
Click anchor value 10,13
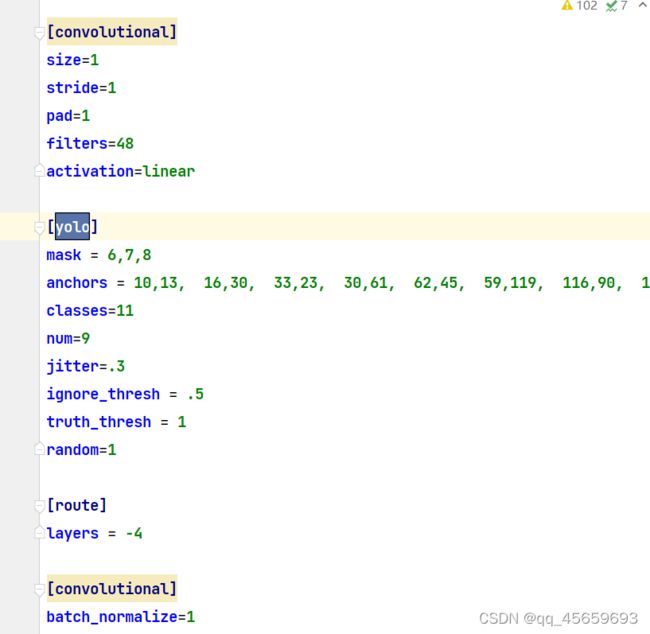(155, 283)
